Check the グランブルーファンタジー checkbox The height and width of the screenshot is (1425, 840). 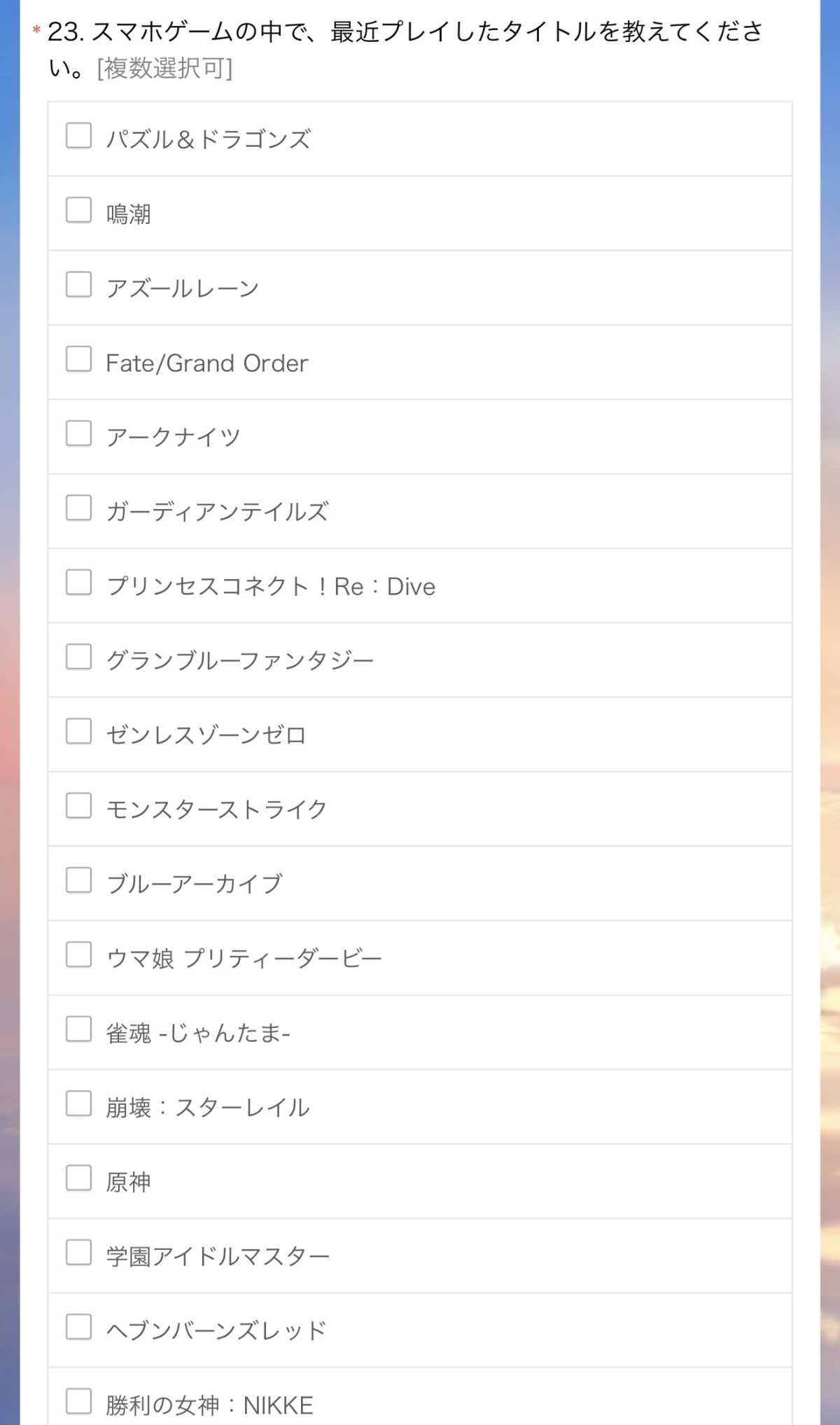(x=78, y=657)
